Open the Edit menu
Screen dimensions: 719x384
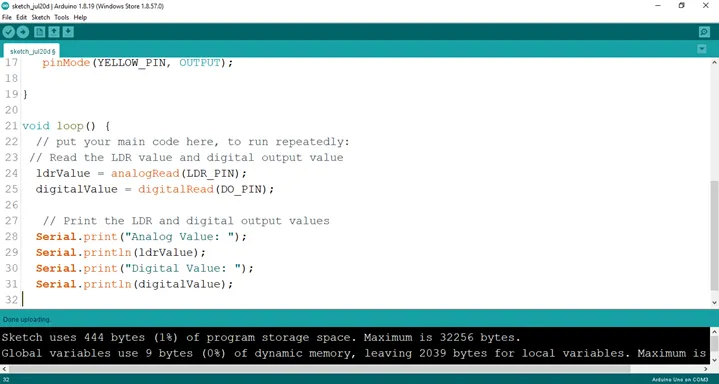(x=22, y=17)
